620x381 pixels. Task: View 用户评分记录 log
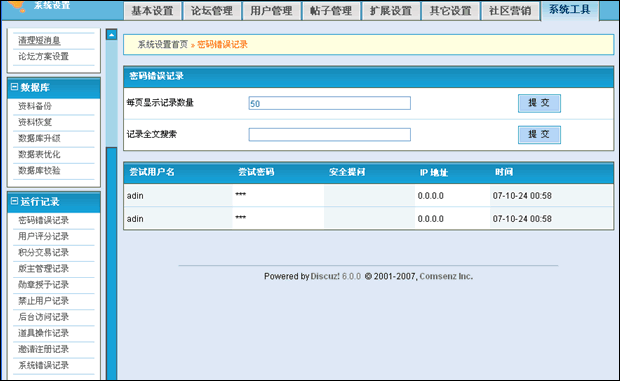click(43, 236)
